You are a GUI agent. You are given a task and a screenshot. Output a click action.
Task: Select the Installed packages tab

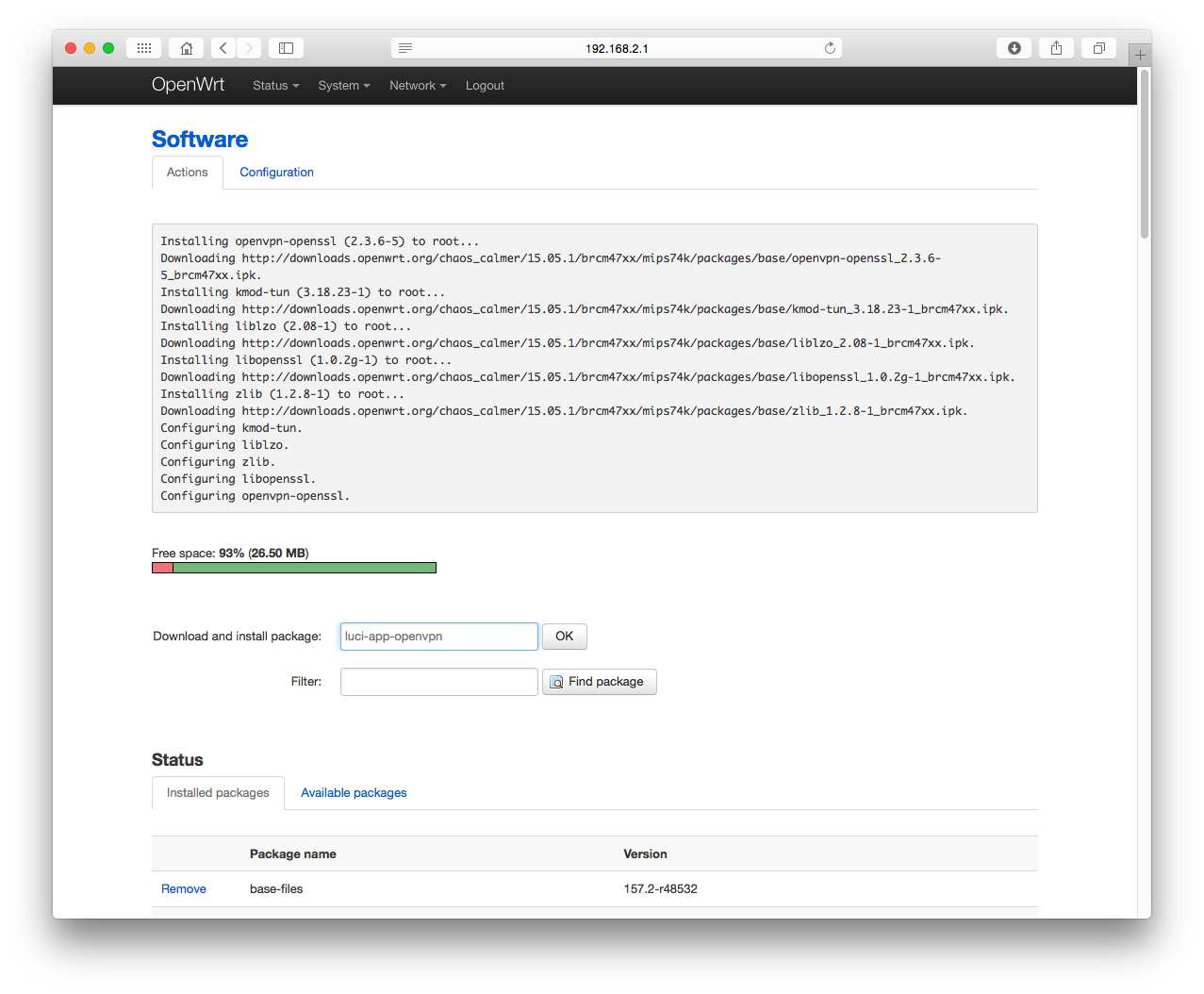point(218,793)
